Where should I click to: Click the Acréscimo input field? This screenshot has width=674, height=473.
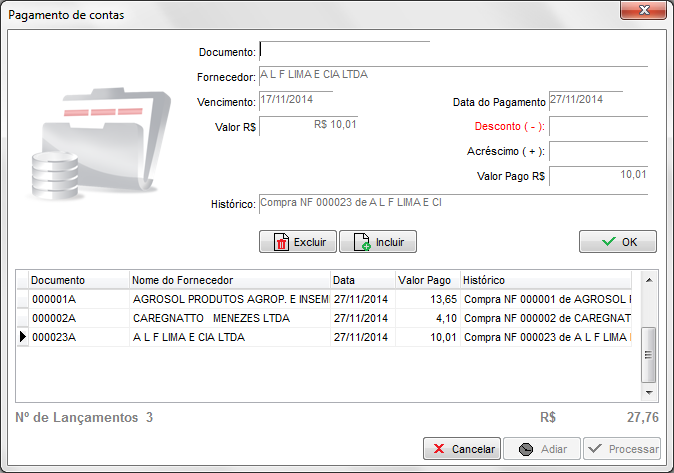pos(598,151)
